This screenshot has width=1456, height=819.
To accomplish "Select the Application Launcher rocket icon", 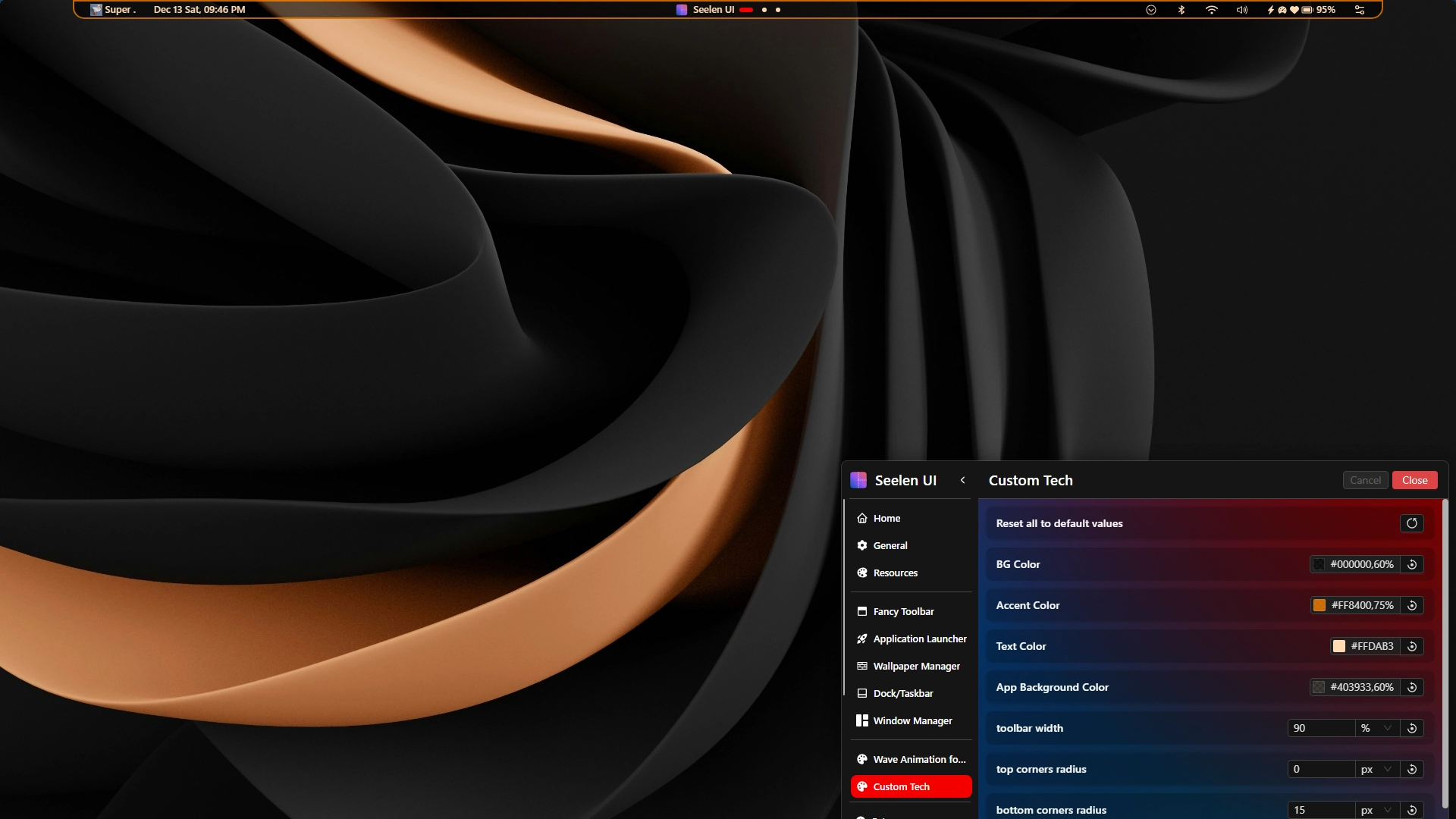I will tap(862, 639).
